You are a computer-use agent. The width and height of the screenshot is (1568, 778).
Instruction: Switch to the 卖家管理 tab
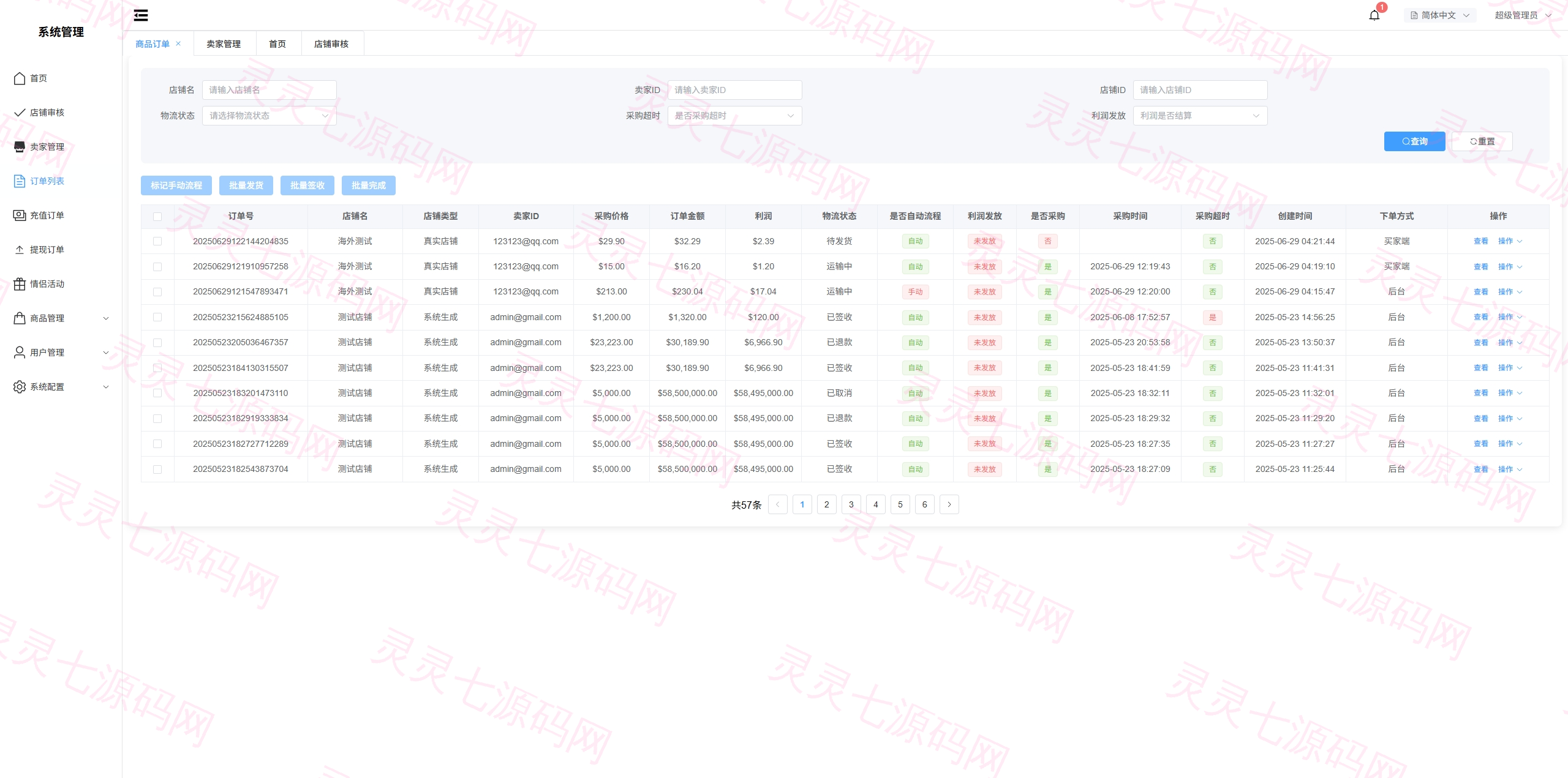(224, 43)
